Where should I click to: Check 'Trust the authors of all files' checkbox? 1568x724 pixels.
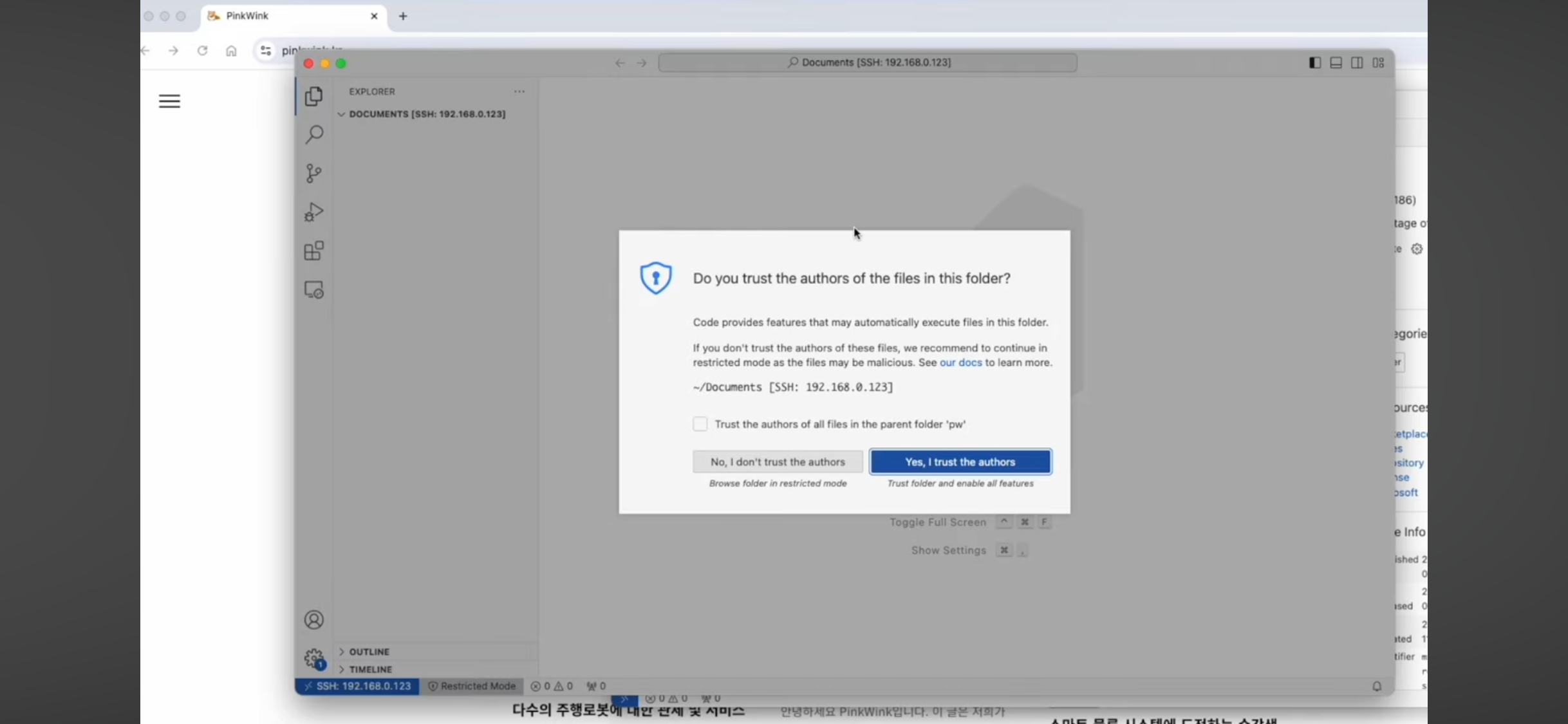pos(700,424)
